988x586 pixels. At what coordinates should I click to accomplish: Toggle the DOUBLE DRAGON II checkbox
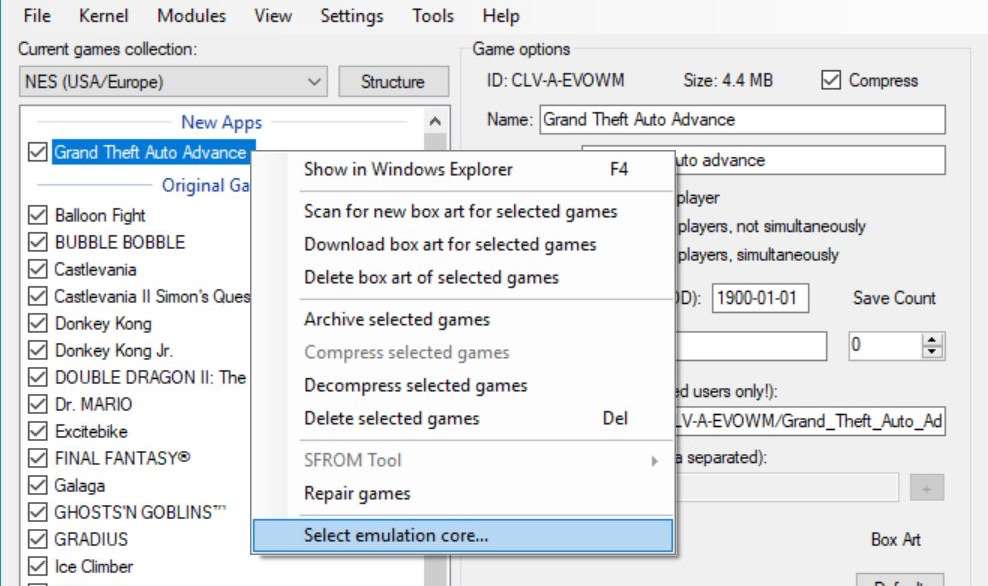point(38,377)
